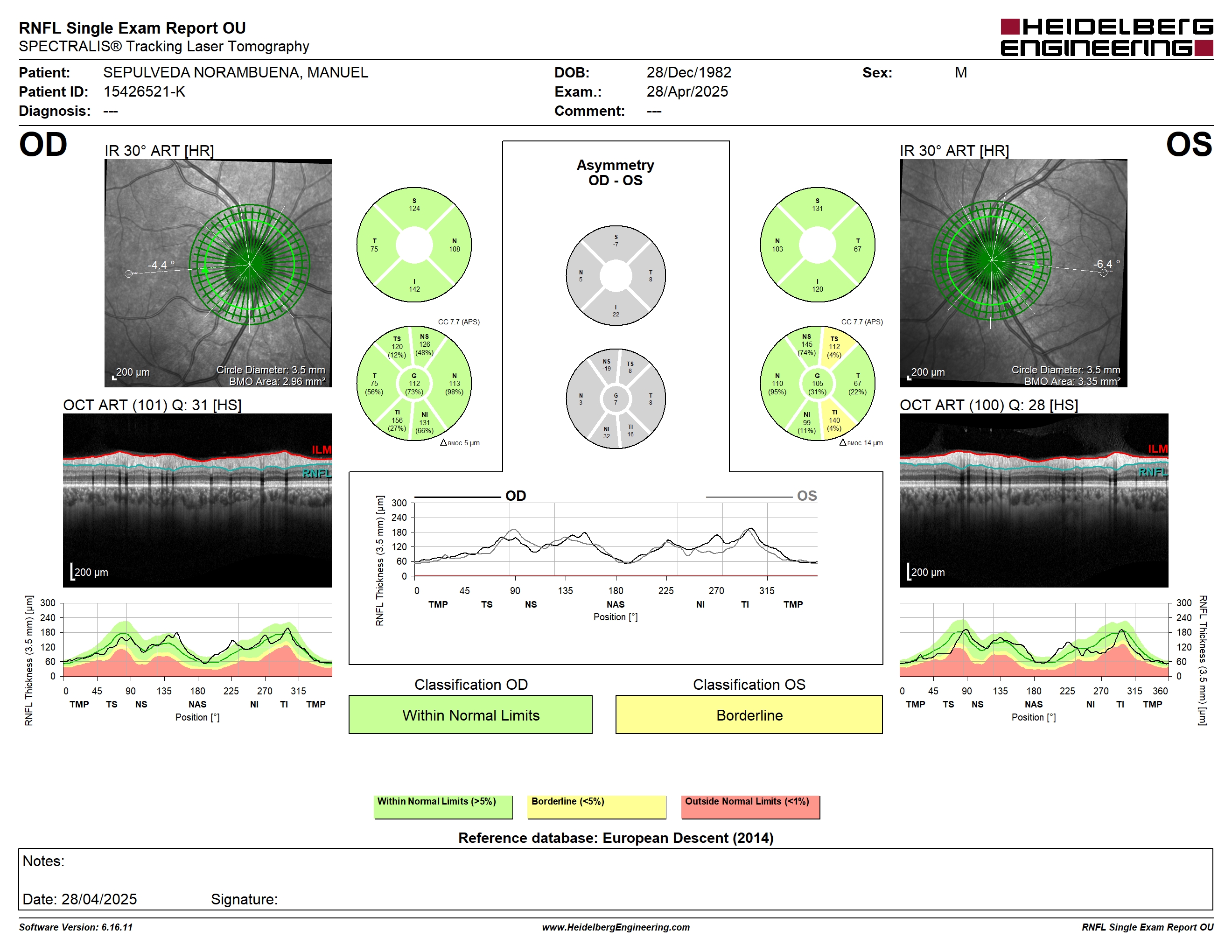Click the OD BMO Area 2.96 mm² label
The height and width of the screenshot is (952, 1232).
click(x=276, y=381)
